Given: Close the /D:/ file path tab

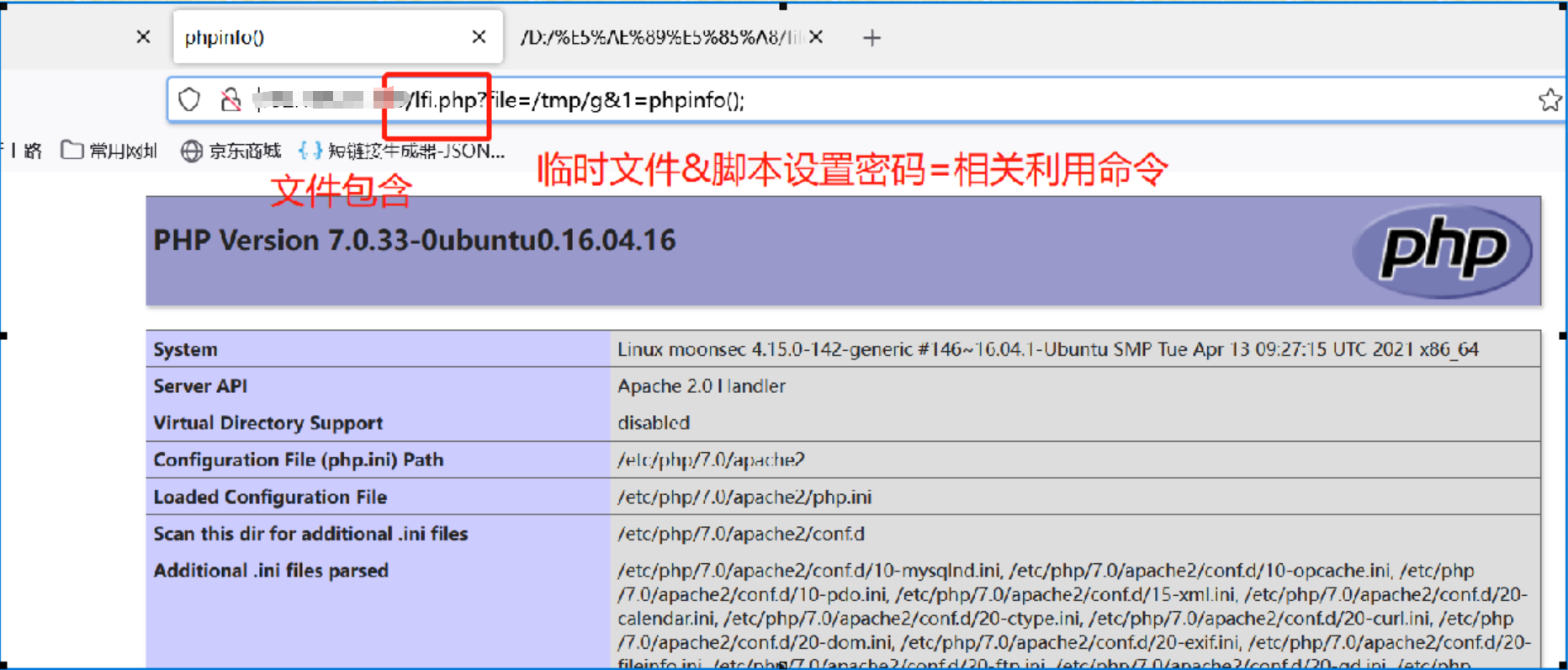Looking at the screenshot, I should pyautogui.click(x=816, y=37).
